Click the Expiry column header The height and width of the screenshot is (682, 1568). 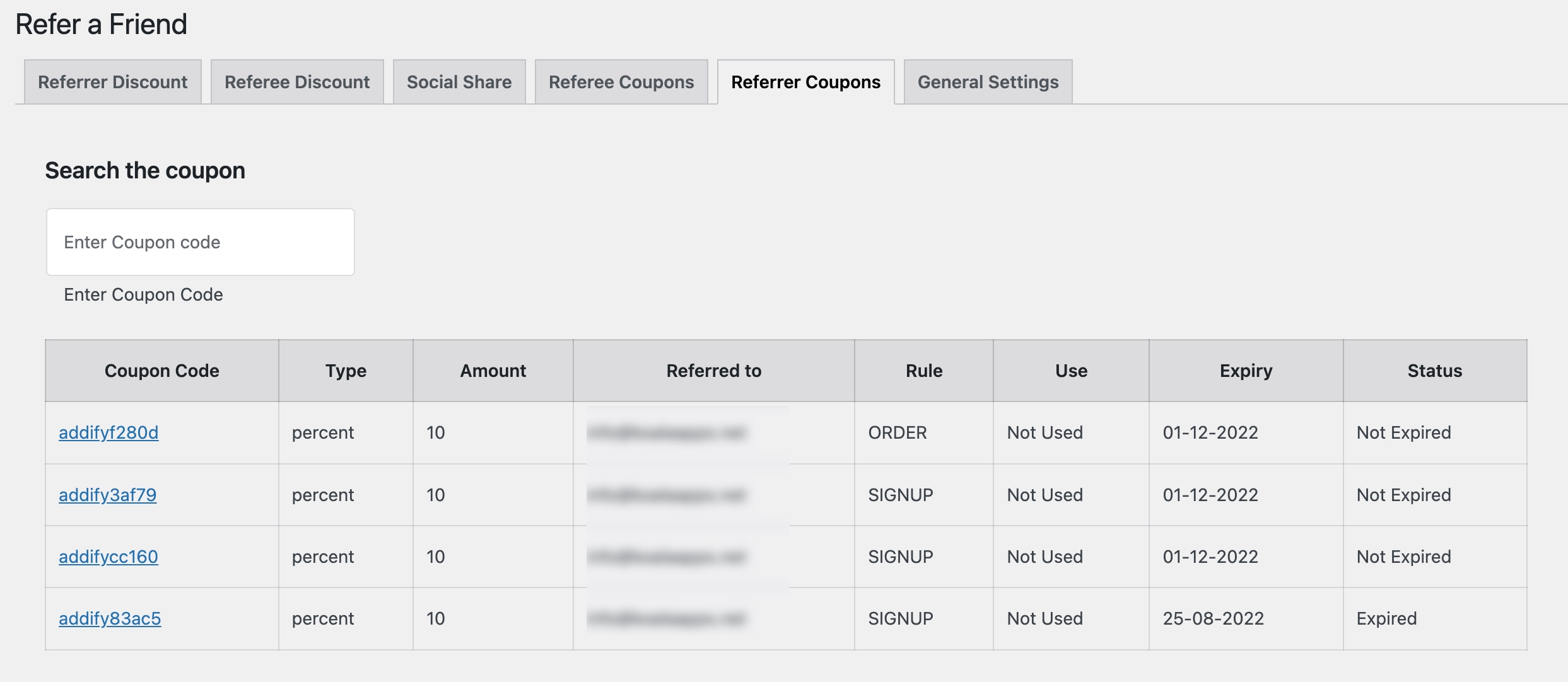1246,370
